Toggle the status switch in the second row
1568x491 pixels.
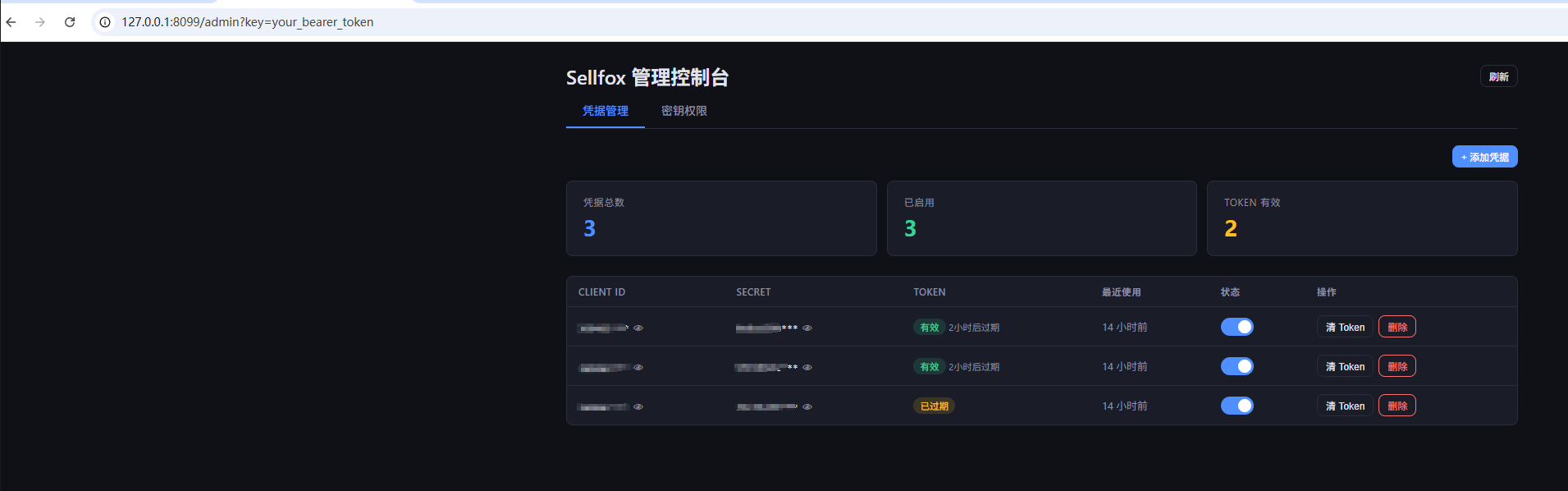pyautogui.click(x=1237, y=366)
